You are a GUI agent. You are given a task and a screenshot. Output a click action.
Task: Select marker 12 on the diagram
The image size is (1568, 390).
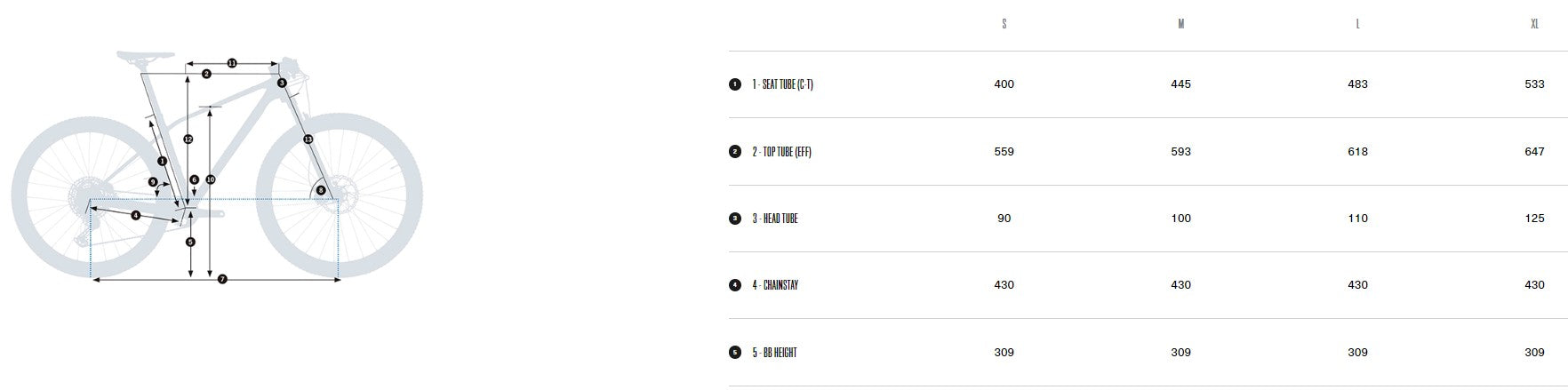tap(188, 139)
